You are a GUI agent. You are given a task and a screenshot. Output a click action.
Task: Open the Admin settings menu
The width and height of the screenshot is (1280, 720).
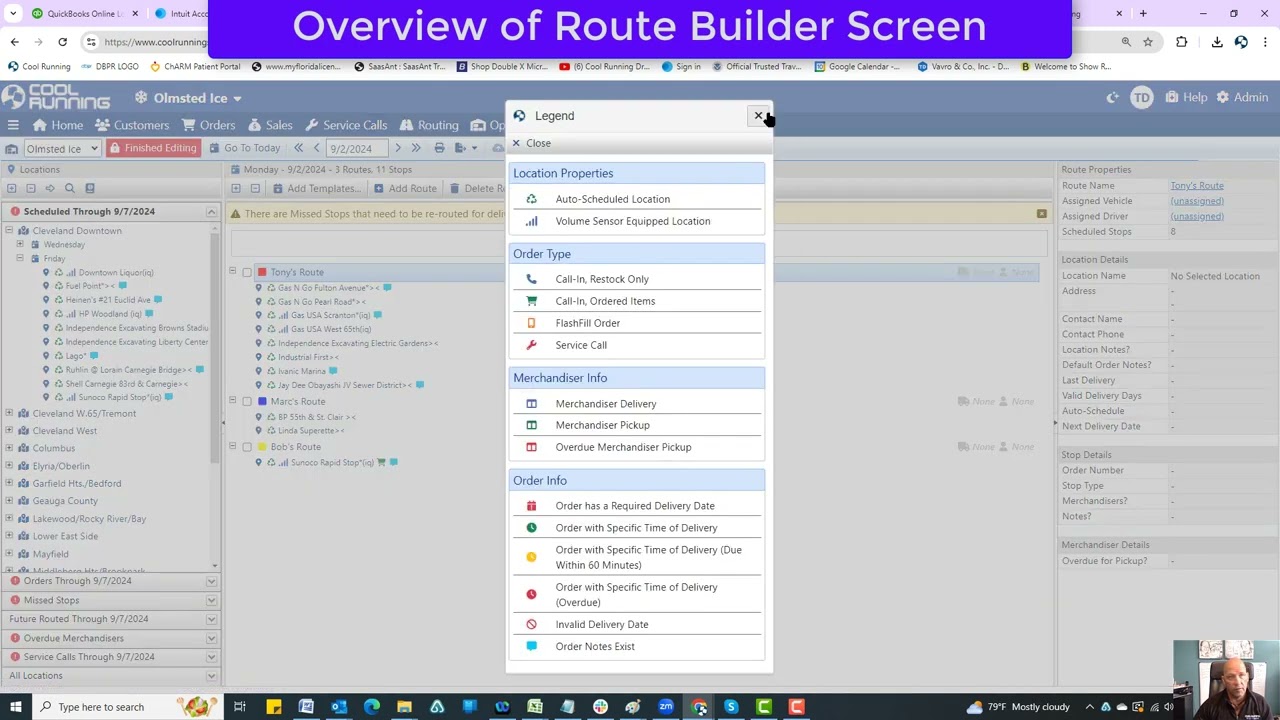pos(1243,97)
